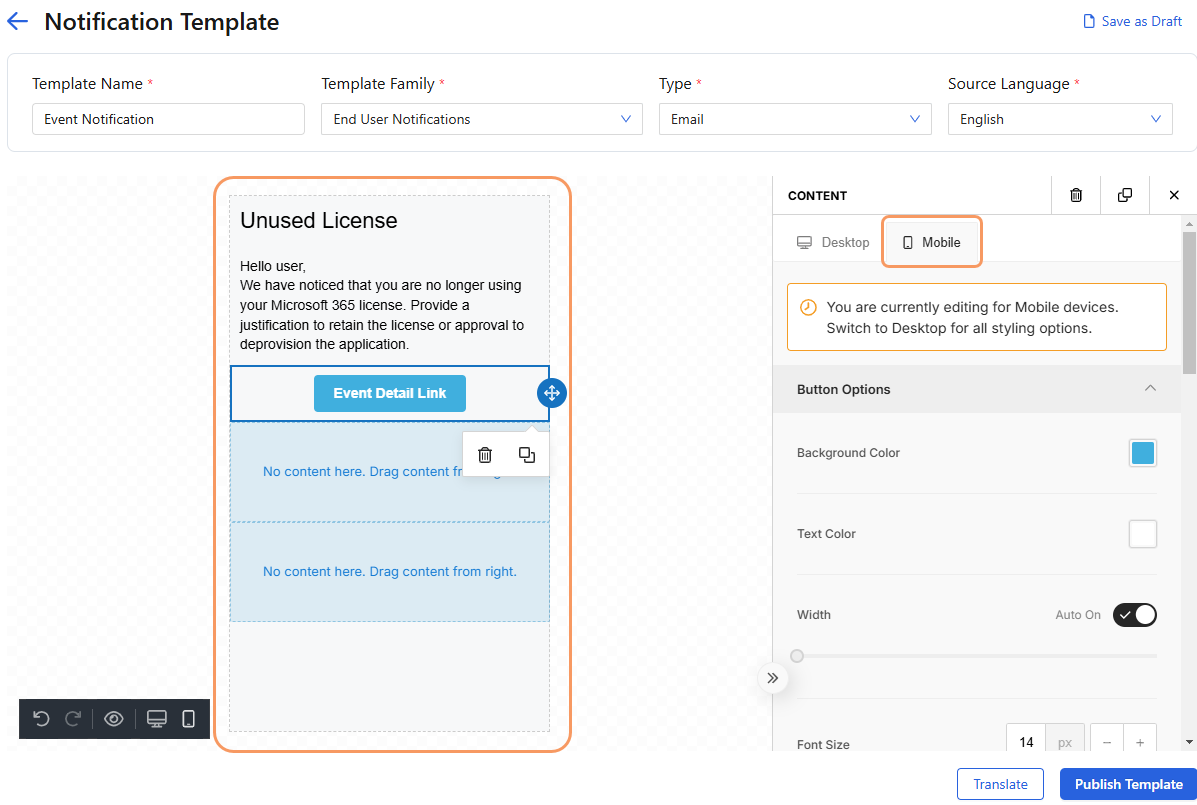This screenshot has width=1197, height=805.
Task: Open the Template Family dropdown
Action: click(x=482, y=119)
